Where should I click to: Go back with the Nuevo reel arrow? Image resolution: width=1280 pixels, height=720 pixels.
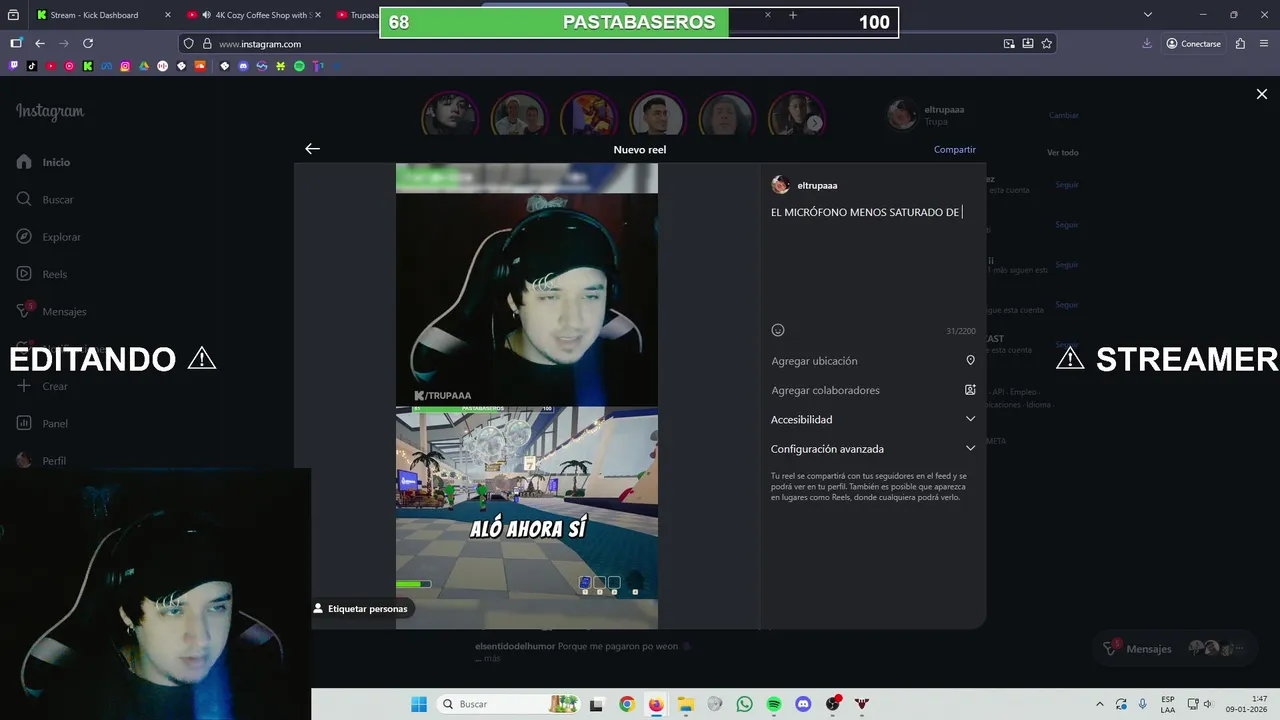pos(312,149)
